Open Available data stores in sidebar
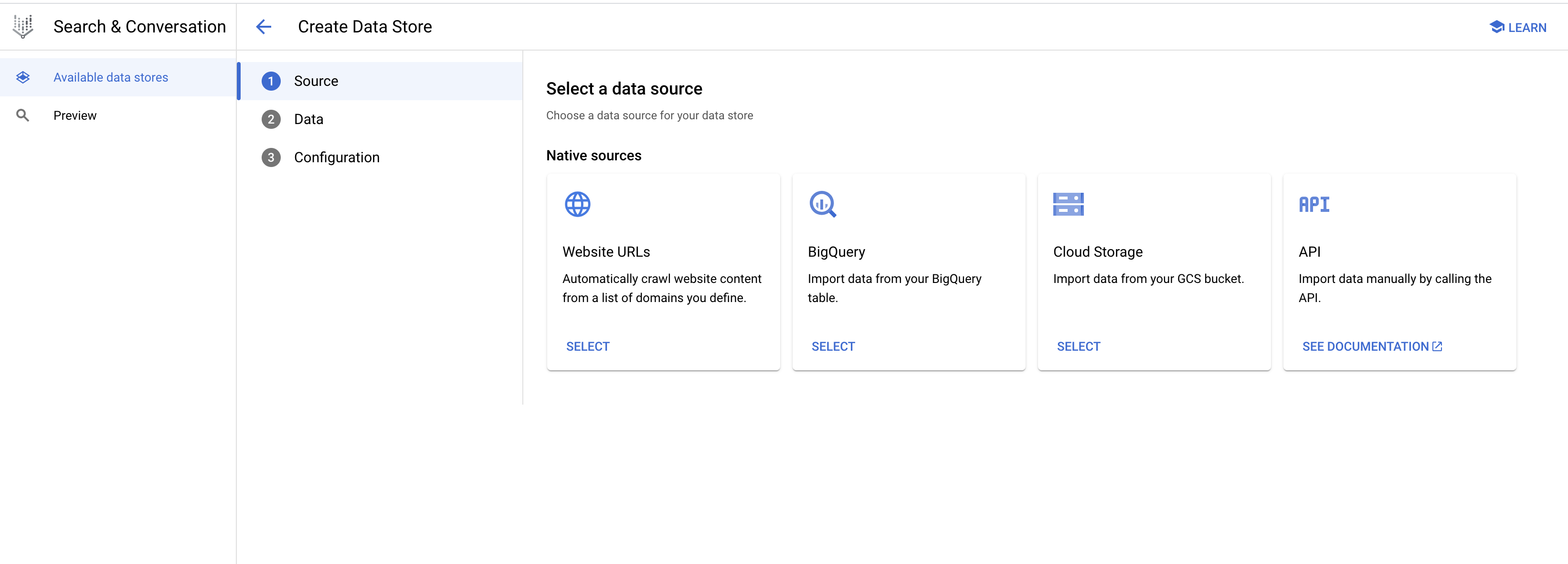Viewport: 1568px width, 564px height. [x=117, y=77]
